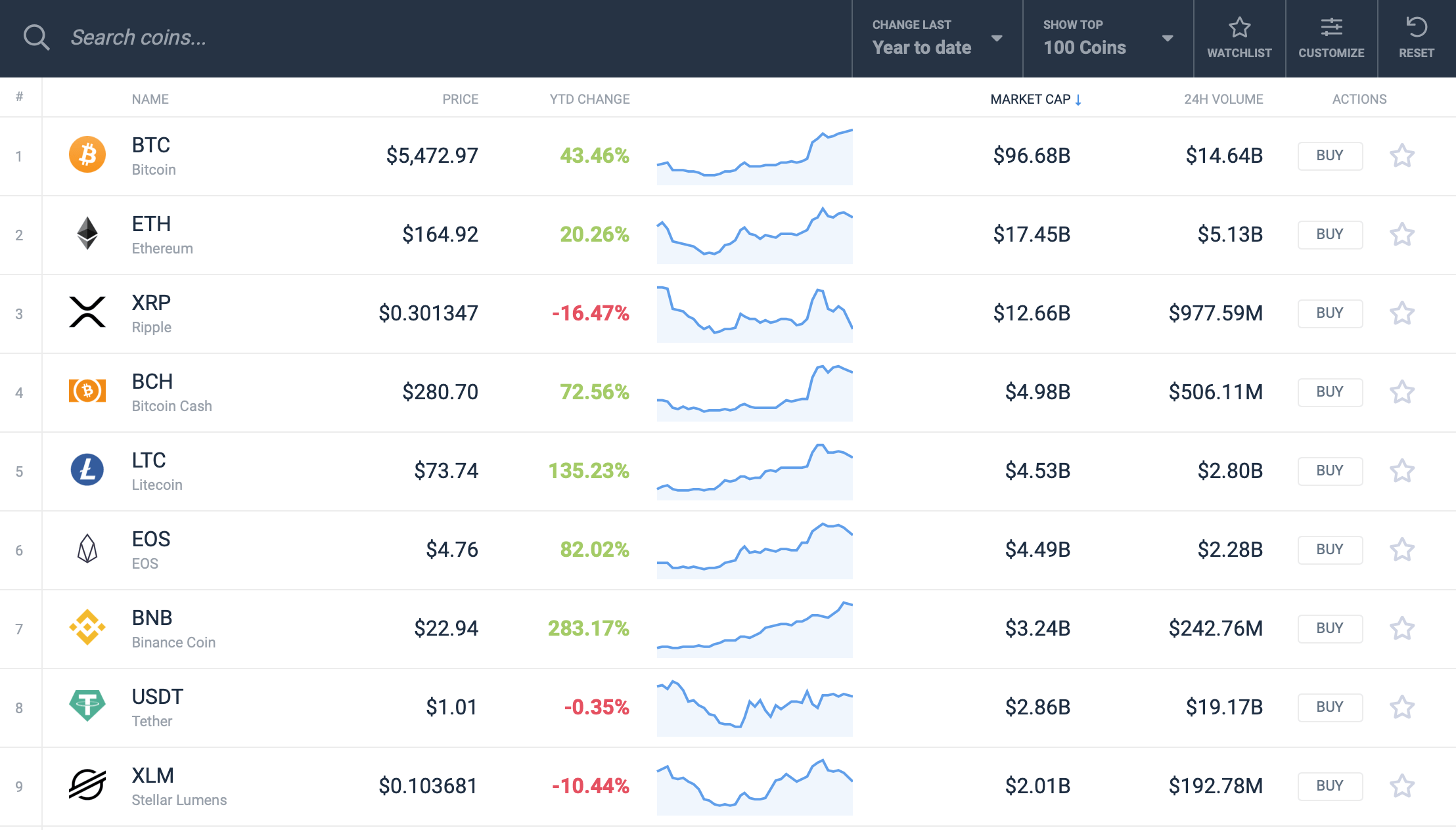Add BTC to watchlist via star toggle

[x=1403, y=156]
